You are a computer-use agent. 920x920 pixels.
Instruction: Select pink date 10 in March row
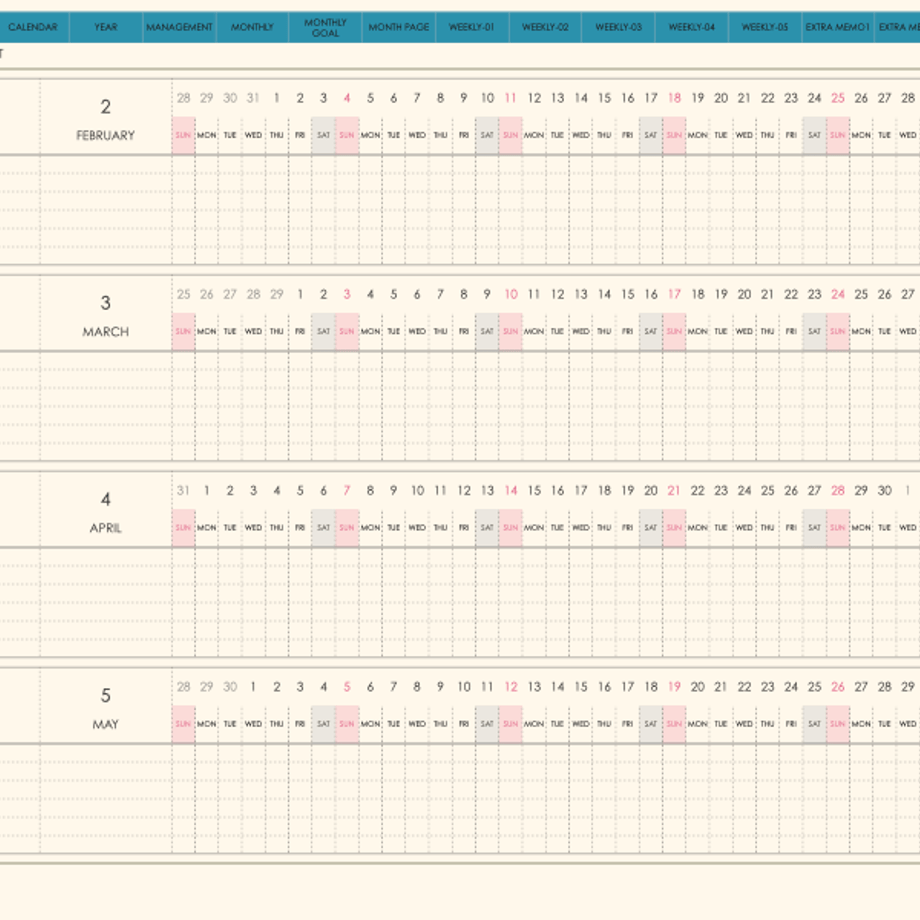point(510,295)
